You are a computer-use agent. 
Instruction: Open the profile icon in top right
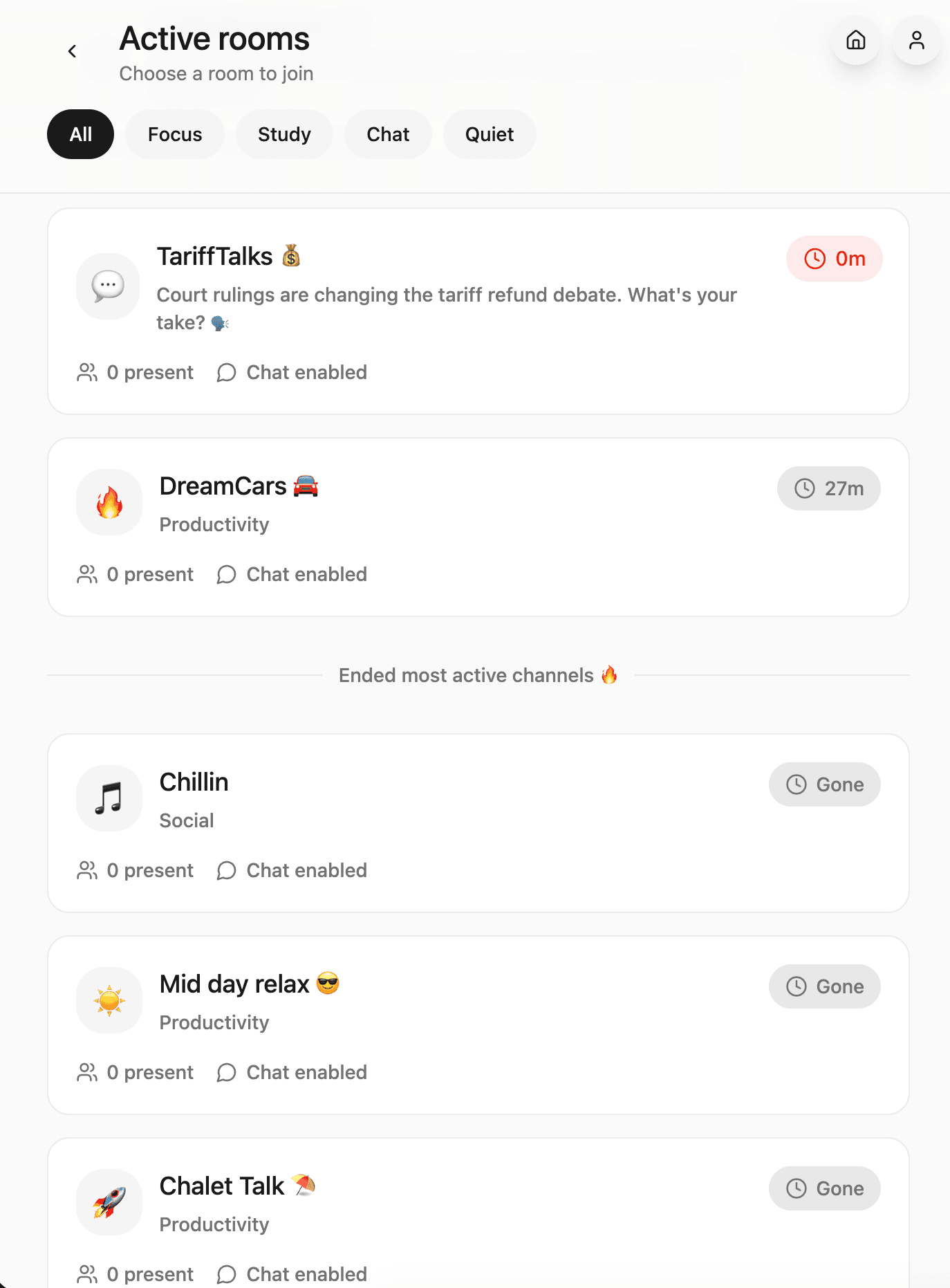pos(916,42)
